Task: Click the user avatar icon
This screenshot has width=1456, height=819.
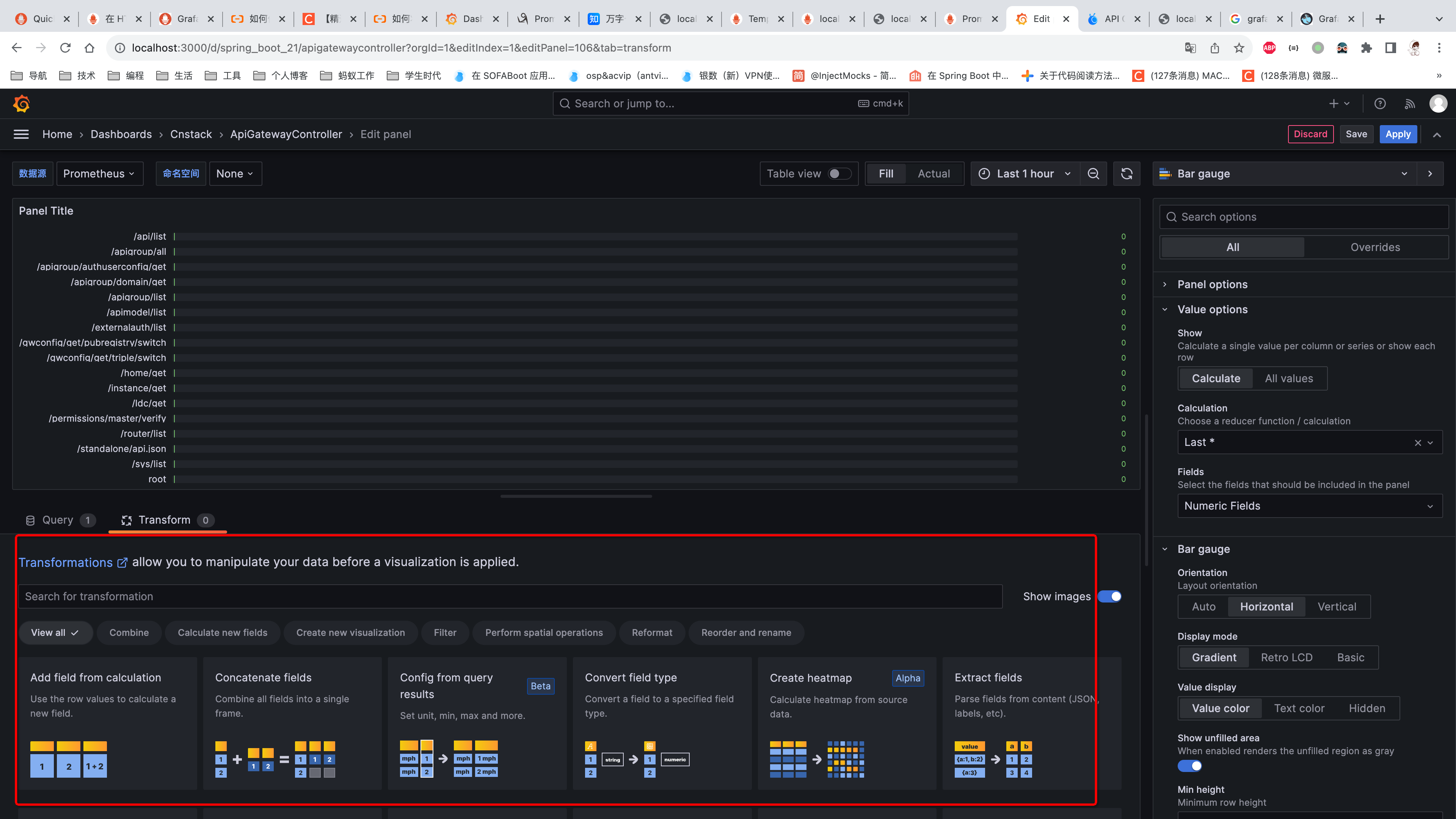Action: pyautogui.click(x=1438, y=104)
